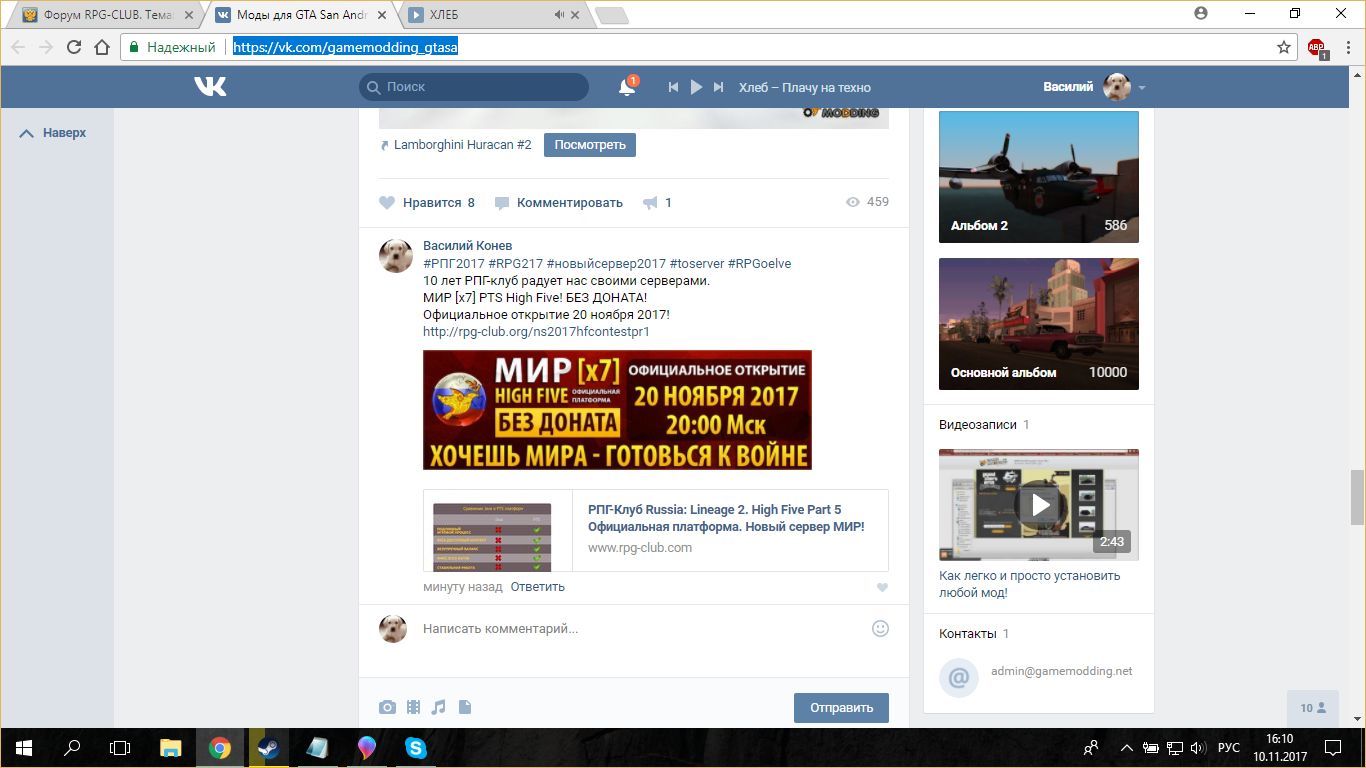Attach a video with film icon
The height and width of the screenshot is (768, 1366).
[414, 707]
